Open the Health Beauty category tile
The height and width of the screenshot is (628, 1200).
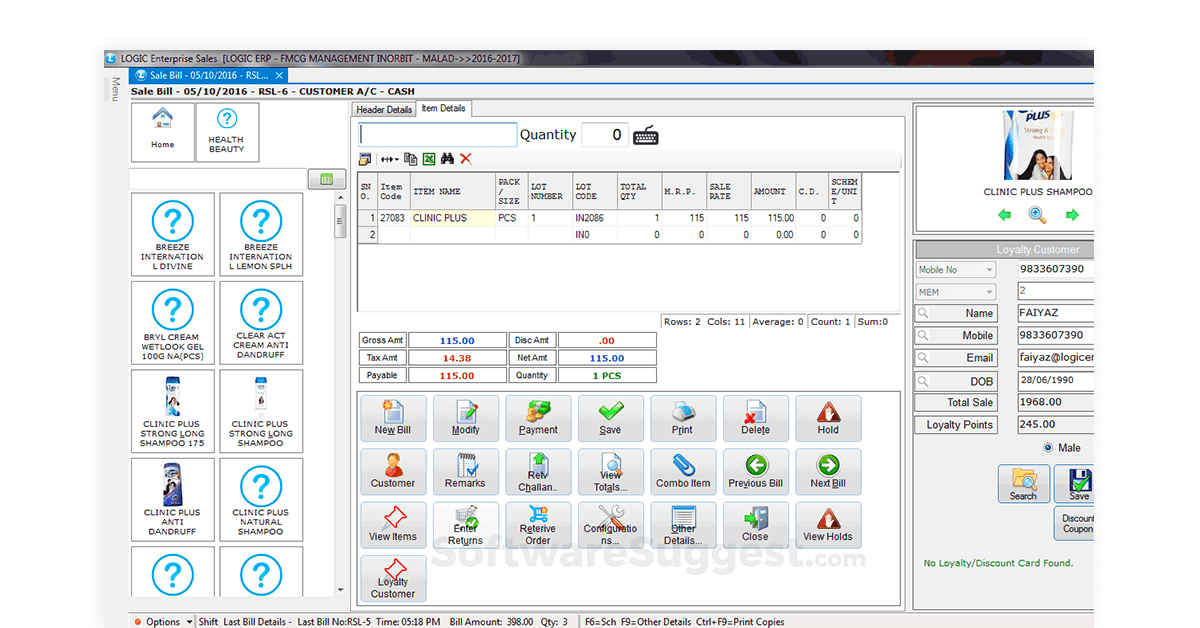[x=227, y=132]
